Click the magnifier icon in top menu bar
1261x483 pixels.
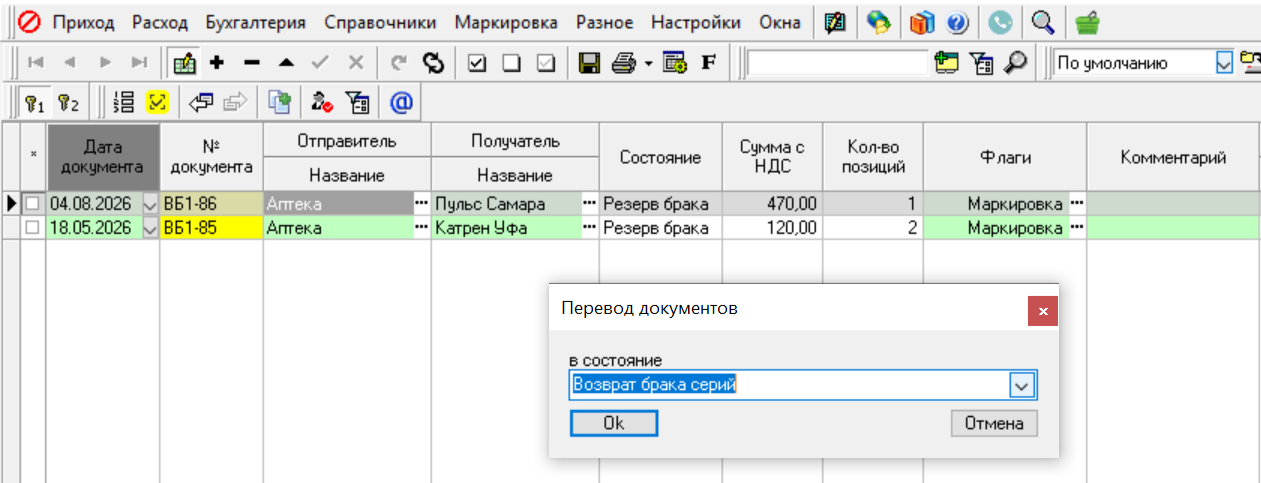coord(1042,22)
